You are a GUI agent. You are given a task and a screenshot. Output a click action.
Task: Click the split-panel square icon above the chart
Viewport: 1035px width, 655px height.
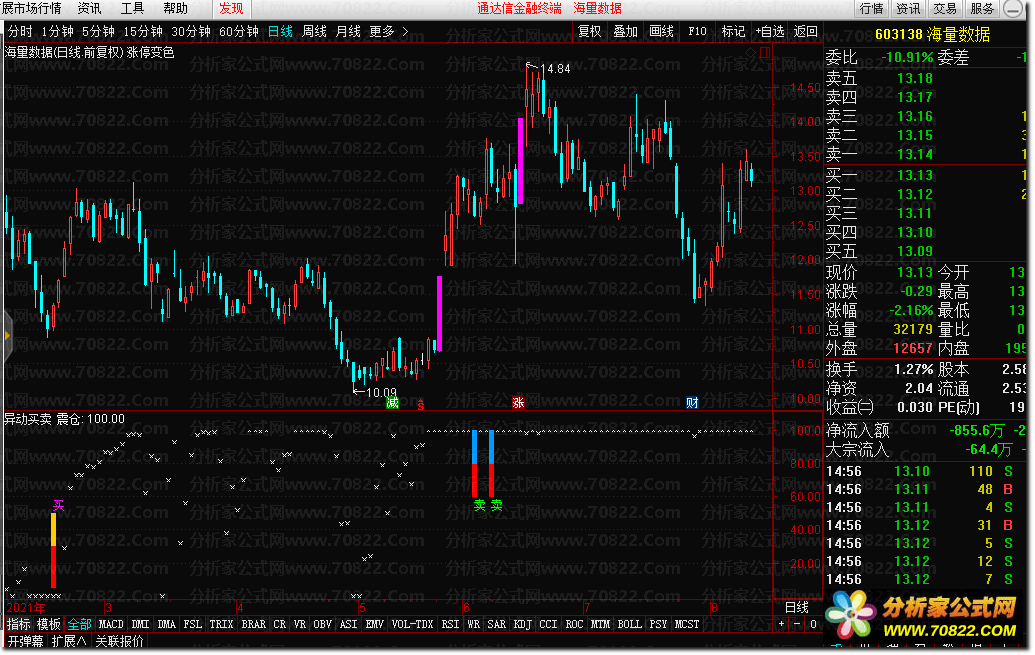click(765, 52)
